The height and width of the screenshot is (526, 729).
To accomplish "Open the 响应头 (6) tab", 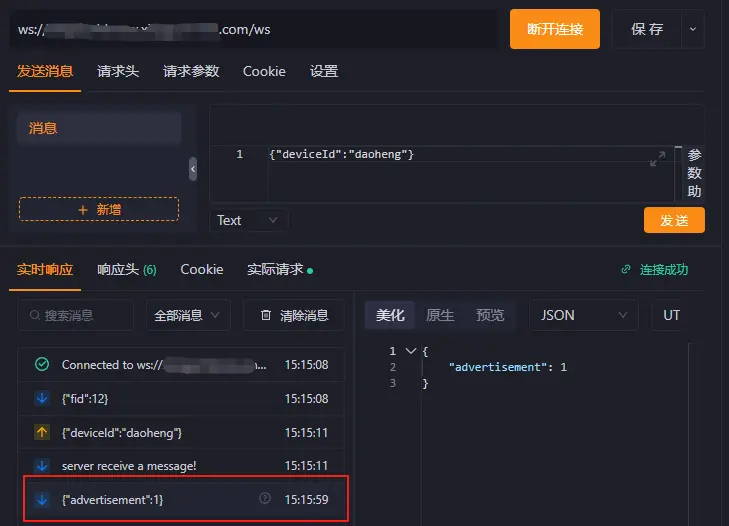I will click(126, 269).
